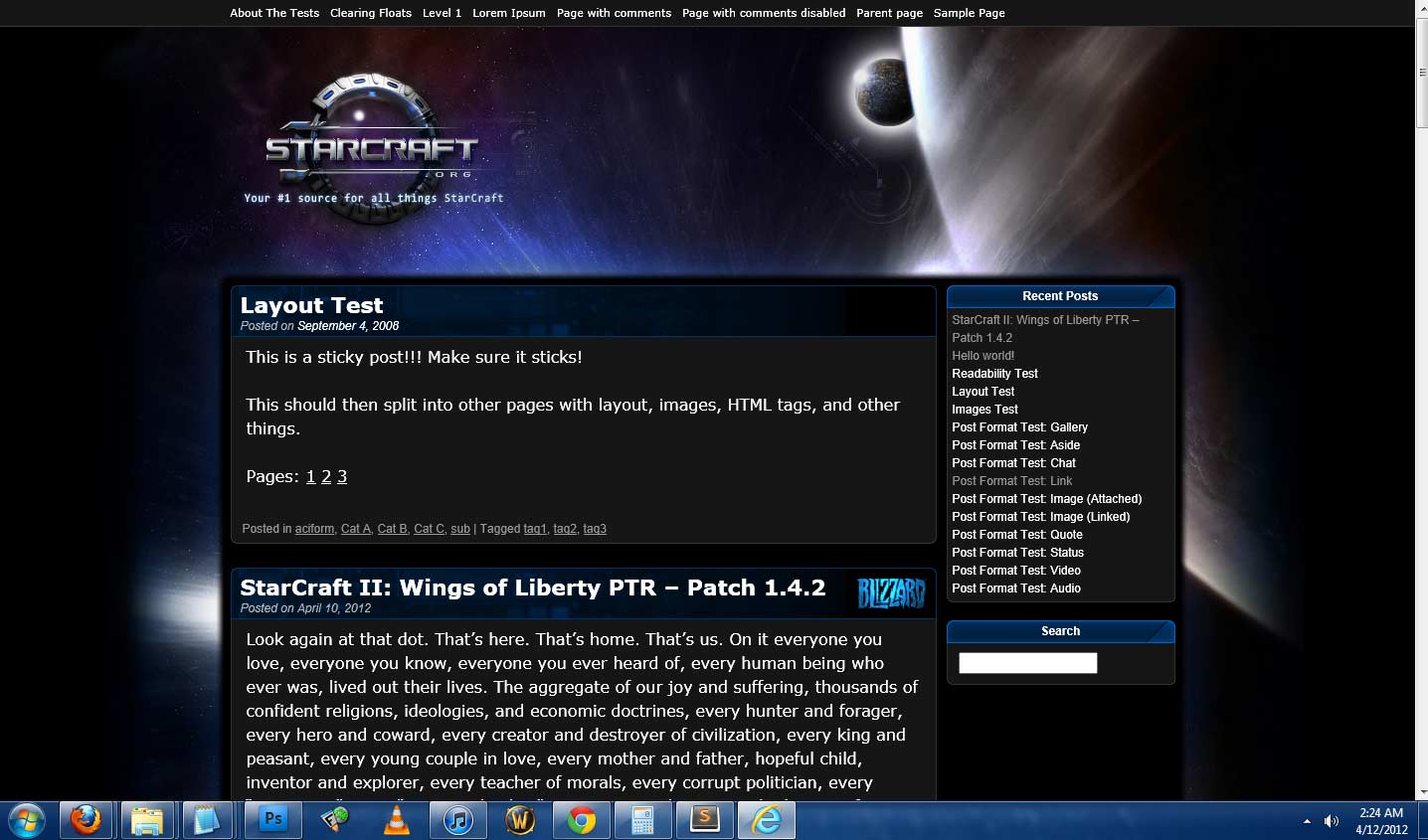Open recent post Images Test

pyautogui.click(x=985, y=410)
